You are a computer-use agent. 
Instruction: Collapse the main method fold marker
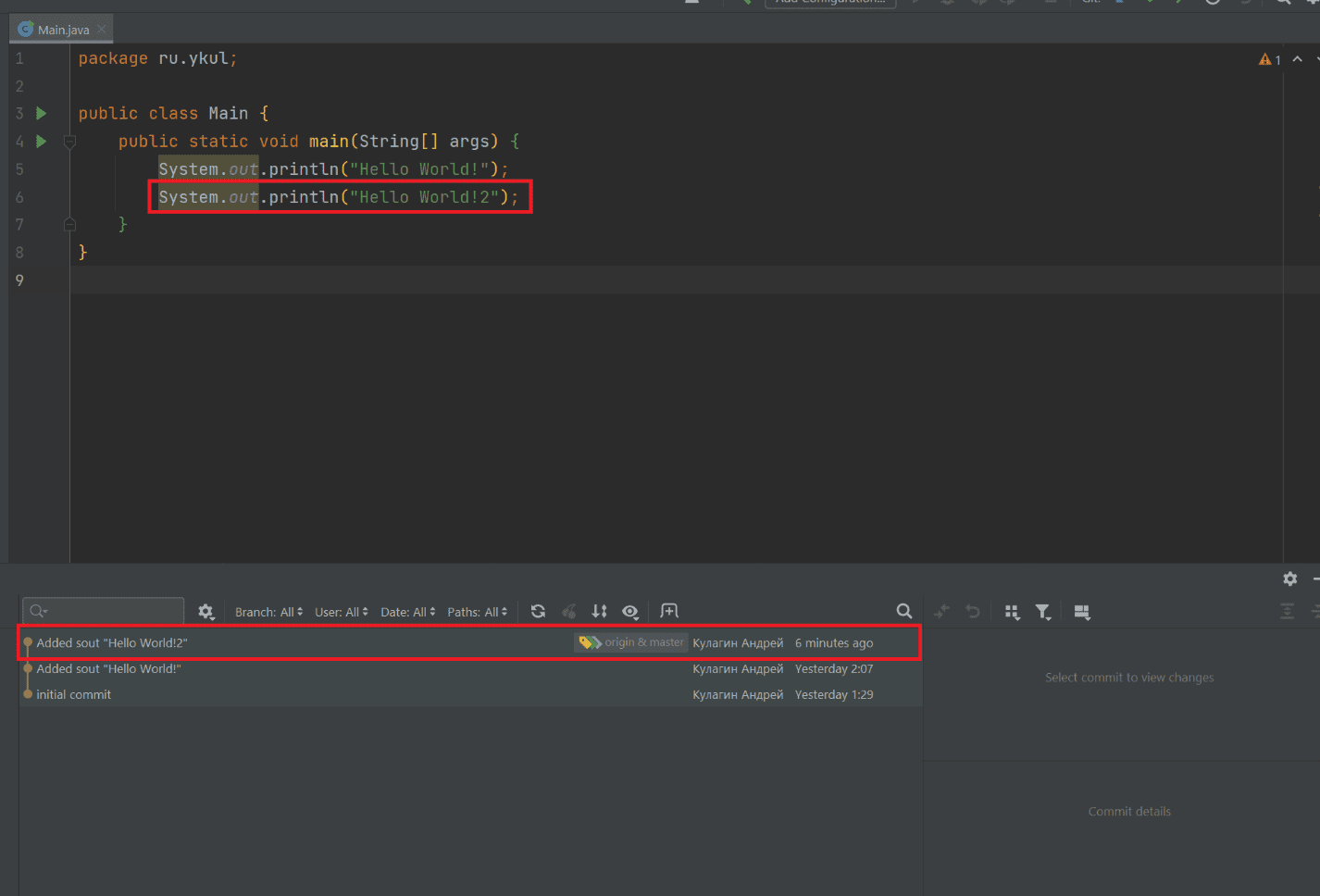[69, 142]
